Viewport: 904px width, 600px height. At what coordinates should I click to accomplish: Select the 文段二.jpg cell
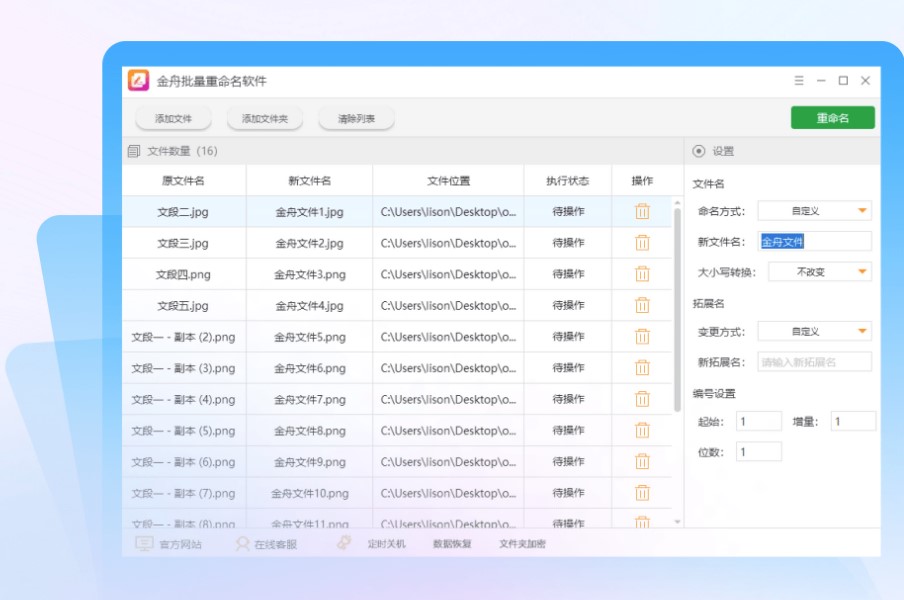pyautogui.click(x=183, y=212)
